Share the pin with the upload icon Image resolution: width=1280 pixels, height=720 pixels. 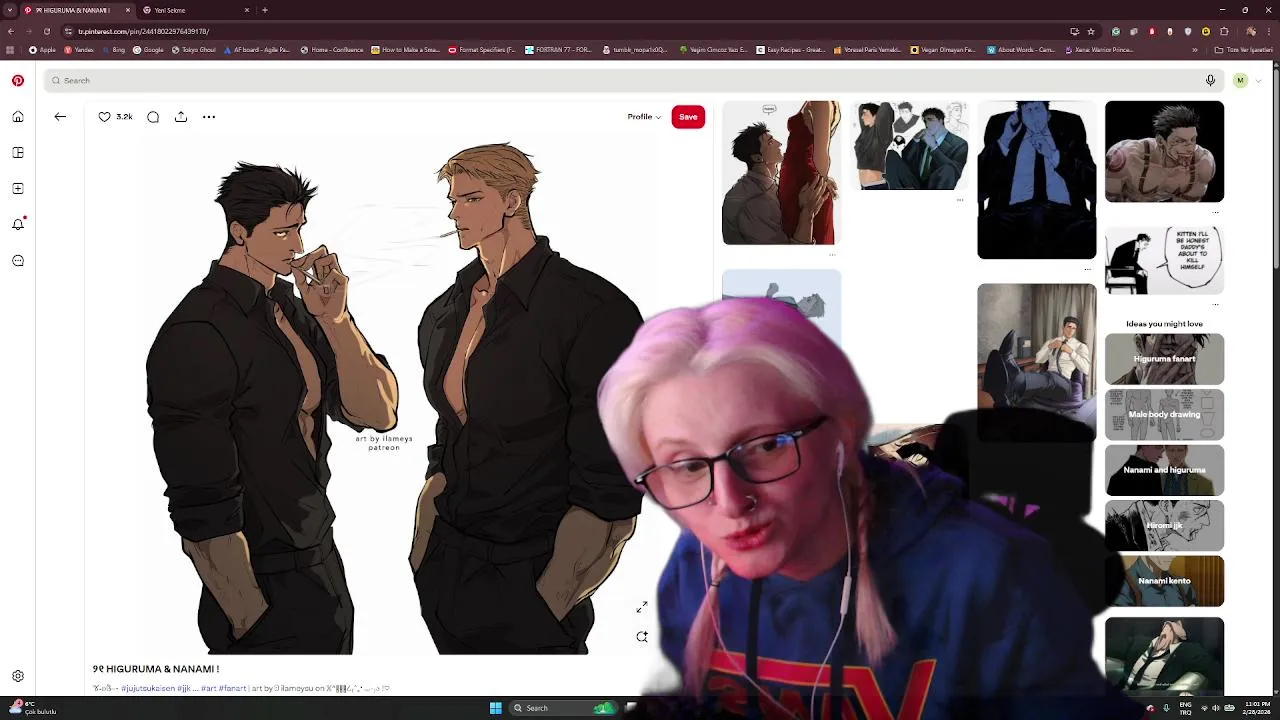(181, 117)
